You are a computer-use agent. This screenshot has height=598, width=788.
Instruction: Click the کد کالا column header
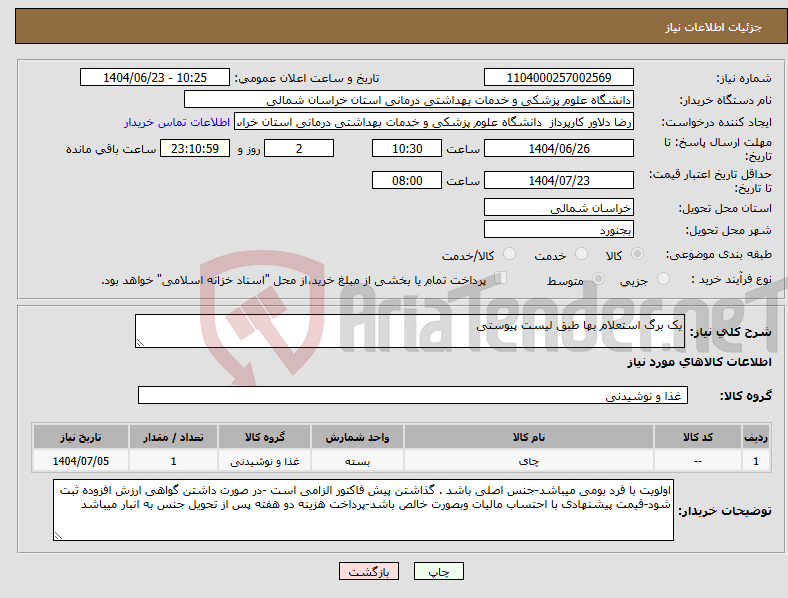pyautogui.click(x=698, y=437)
